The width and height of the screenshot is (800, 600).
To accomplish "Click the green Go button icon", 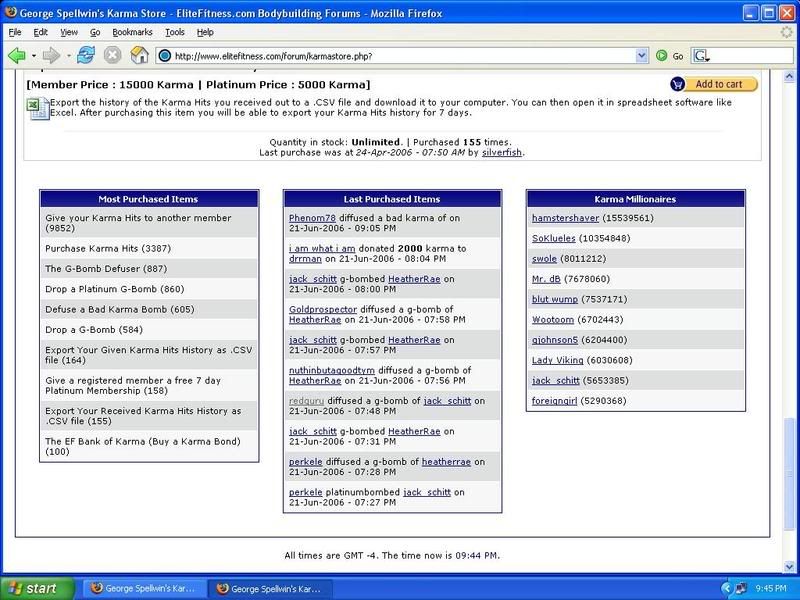I will click(x=661, y=56).
